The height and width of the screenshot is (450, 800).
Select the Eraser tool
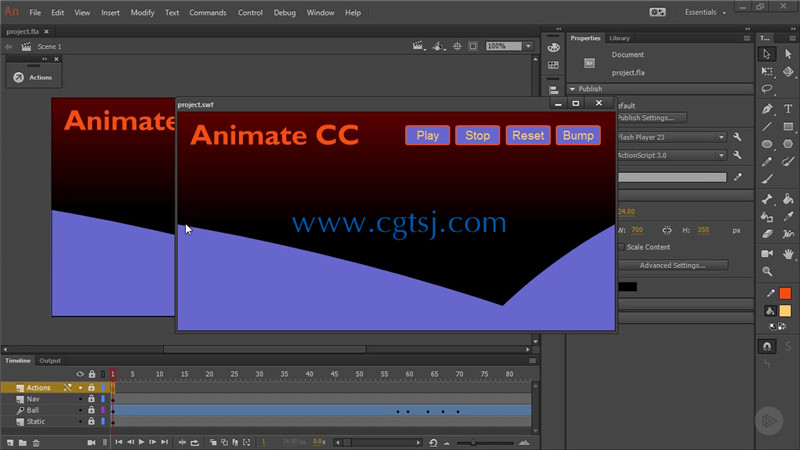pos(767,234)
